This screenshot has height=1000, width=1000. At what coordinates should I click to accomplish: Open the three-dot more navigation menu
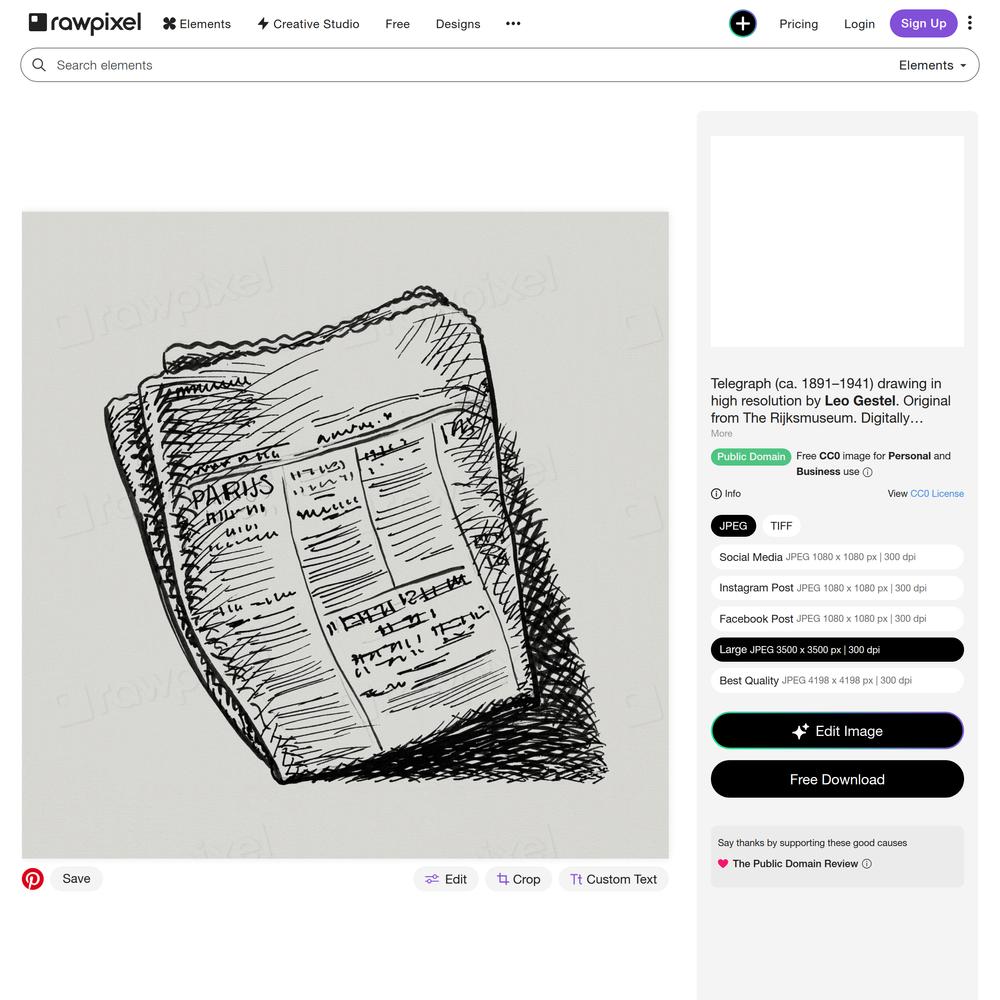[x=513, y=24]
